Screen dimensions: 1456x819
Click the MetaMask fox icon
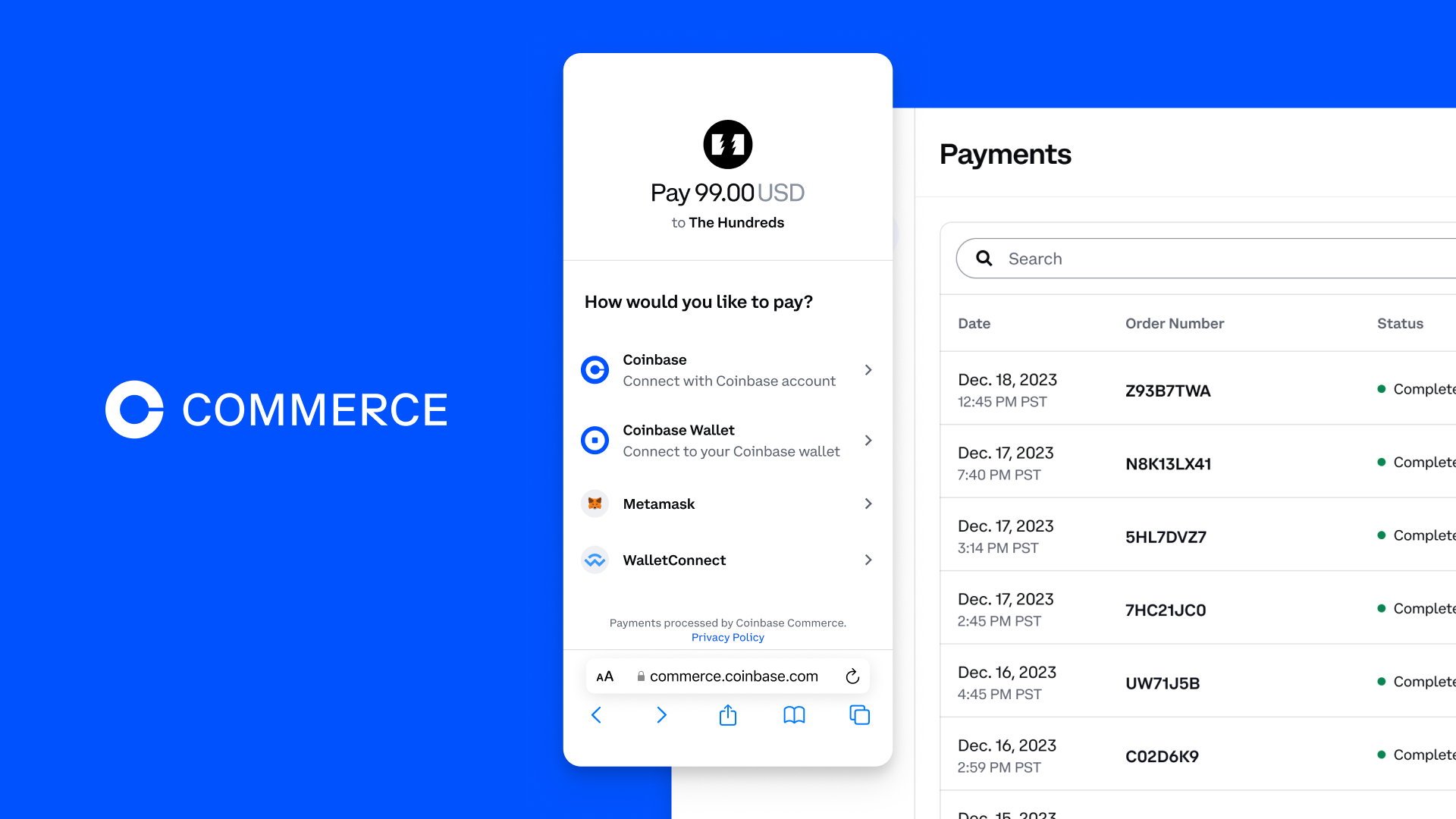[595, 503]
